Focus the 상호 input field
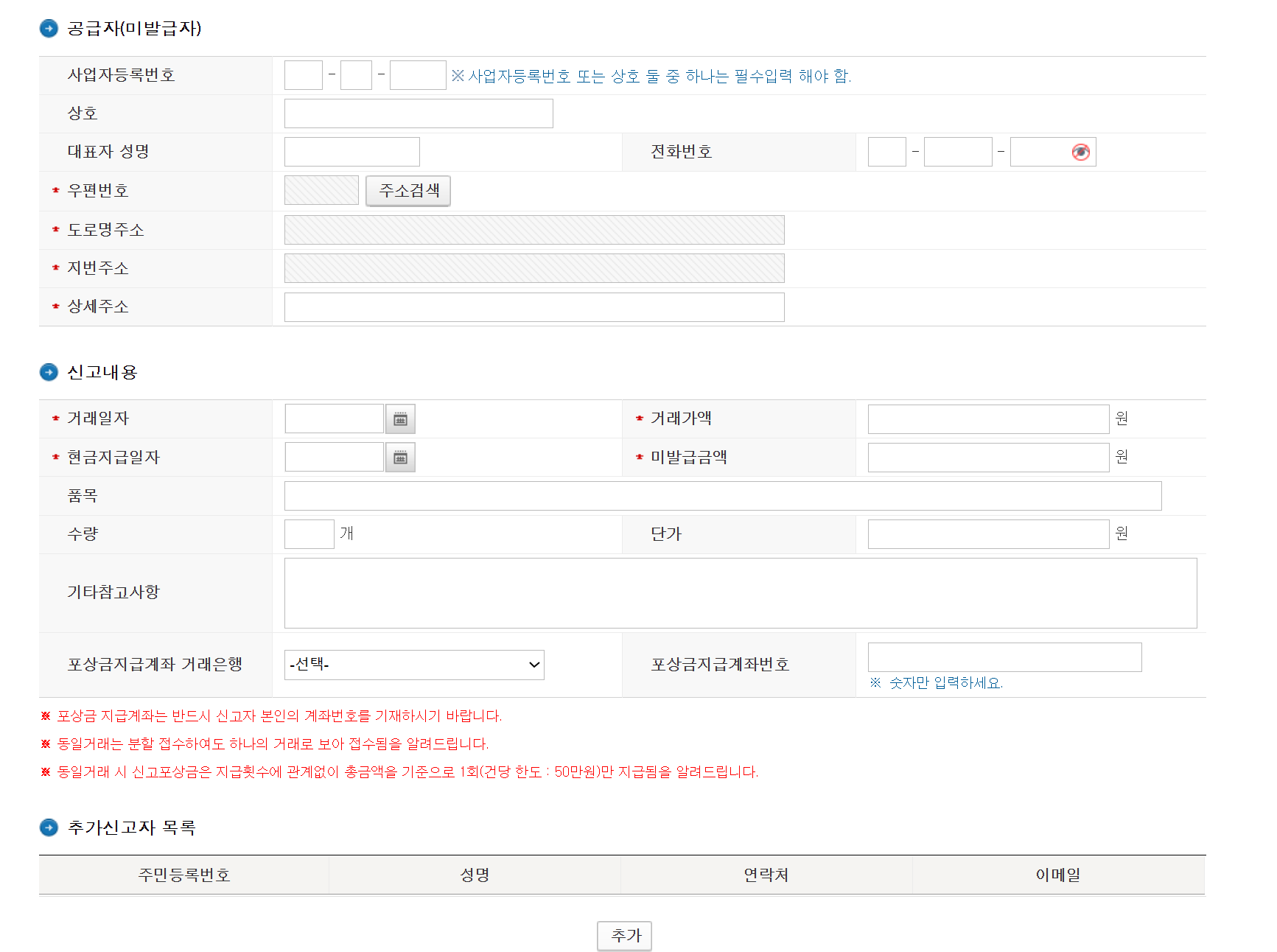Image resolution: width=1277 pixels, height=952 pixels. [419, 113]
